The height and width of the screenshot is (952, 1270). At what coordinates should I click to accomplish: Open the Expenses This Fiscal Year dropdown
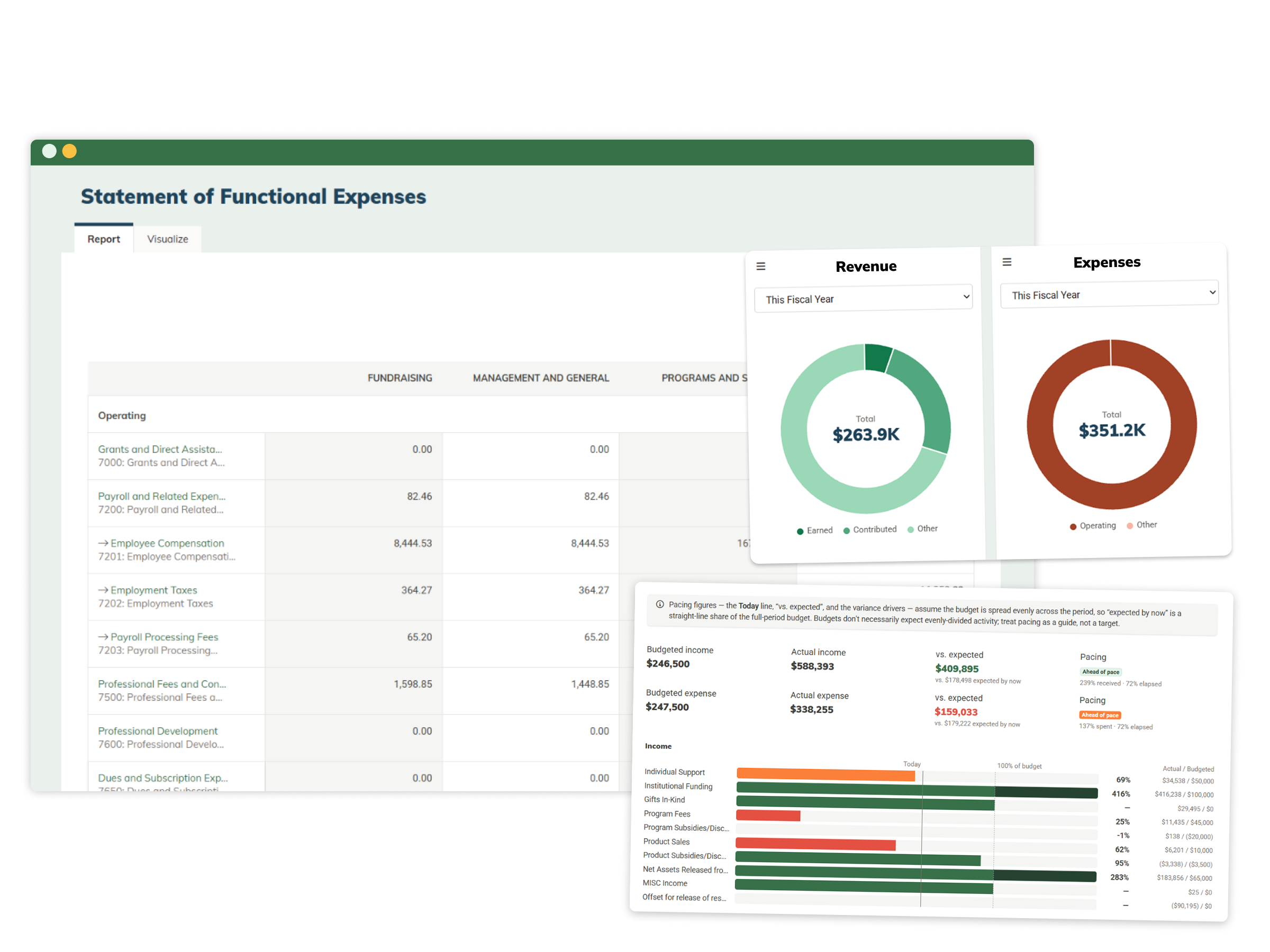coord(1109,295)
